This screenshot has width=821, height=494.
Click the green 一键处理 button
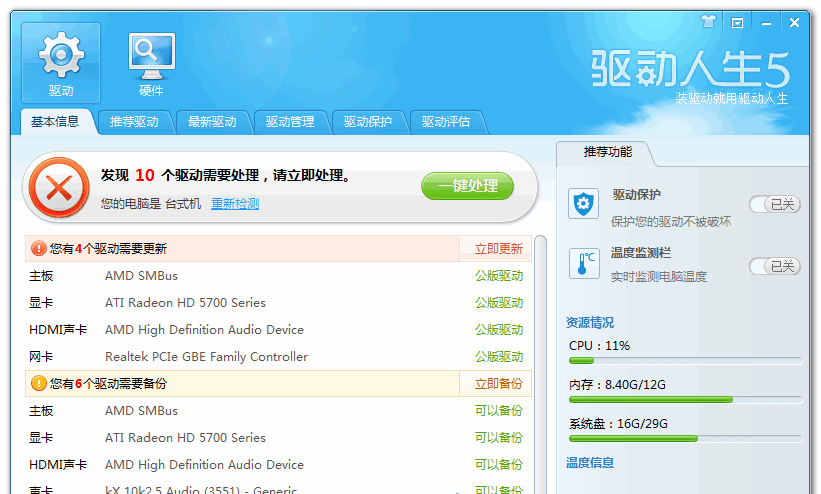tap(468, 185)
